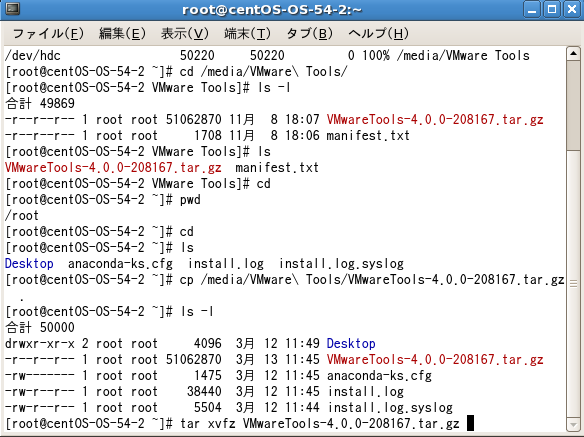Open the ヘルプ(H) menu
The height and width of the screenshot is (437, 584).
pos(378,34)
